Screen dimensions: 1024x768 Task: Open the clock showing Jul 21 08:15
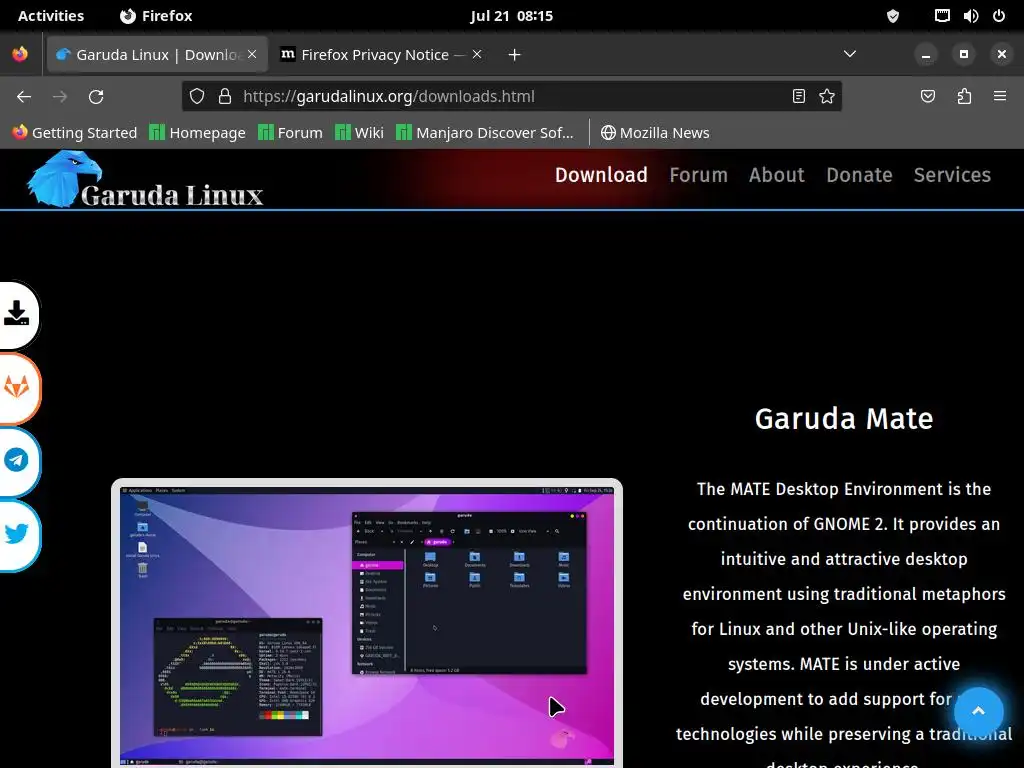pos(511,16)
